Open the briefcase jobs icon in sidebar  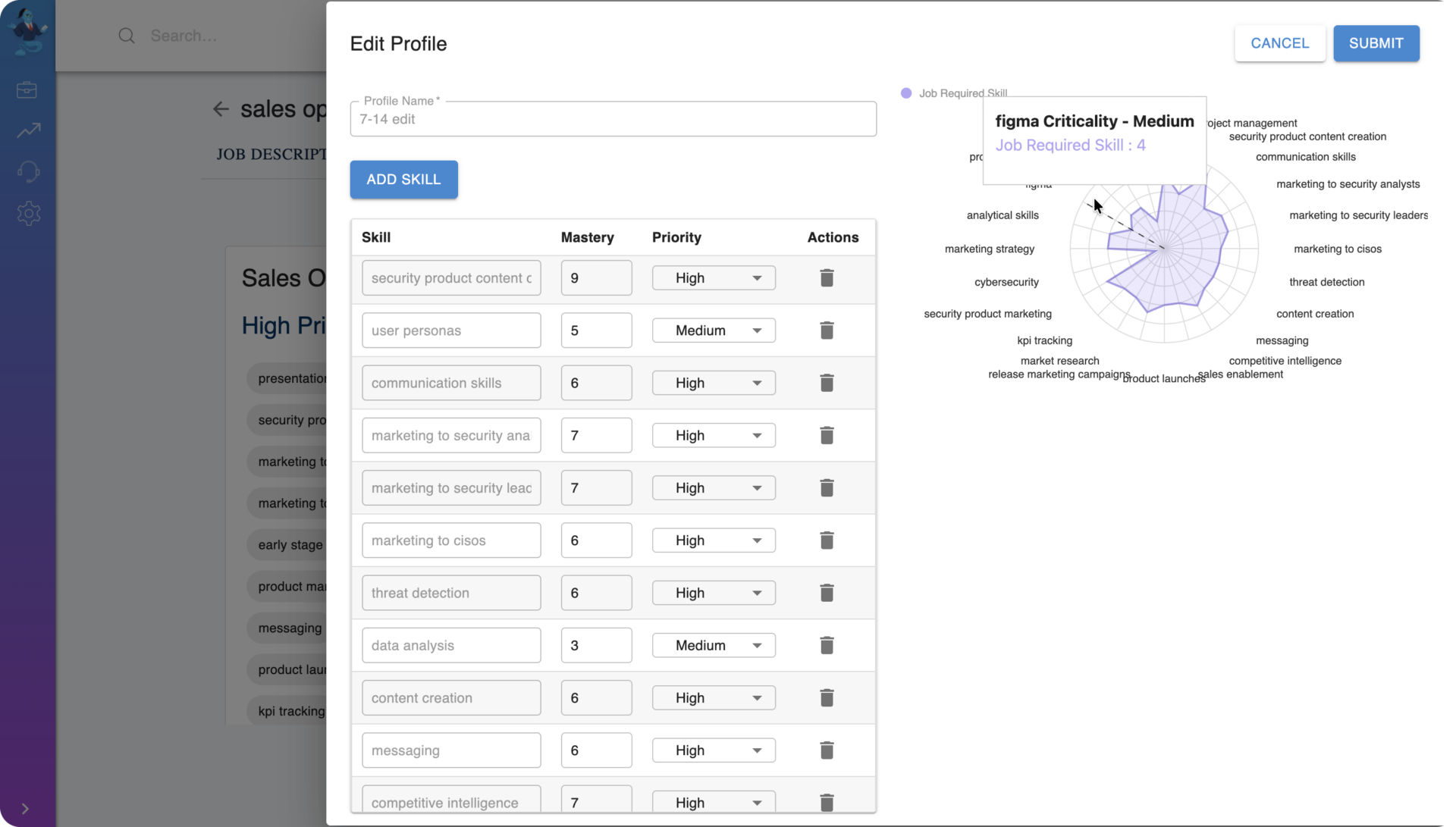click(x=27, y=90)
